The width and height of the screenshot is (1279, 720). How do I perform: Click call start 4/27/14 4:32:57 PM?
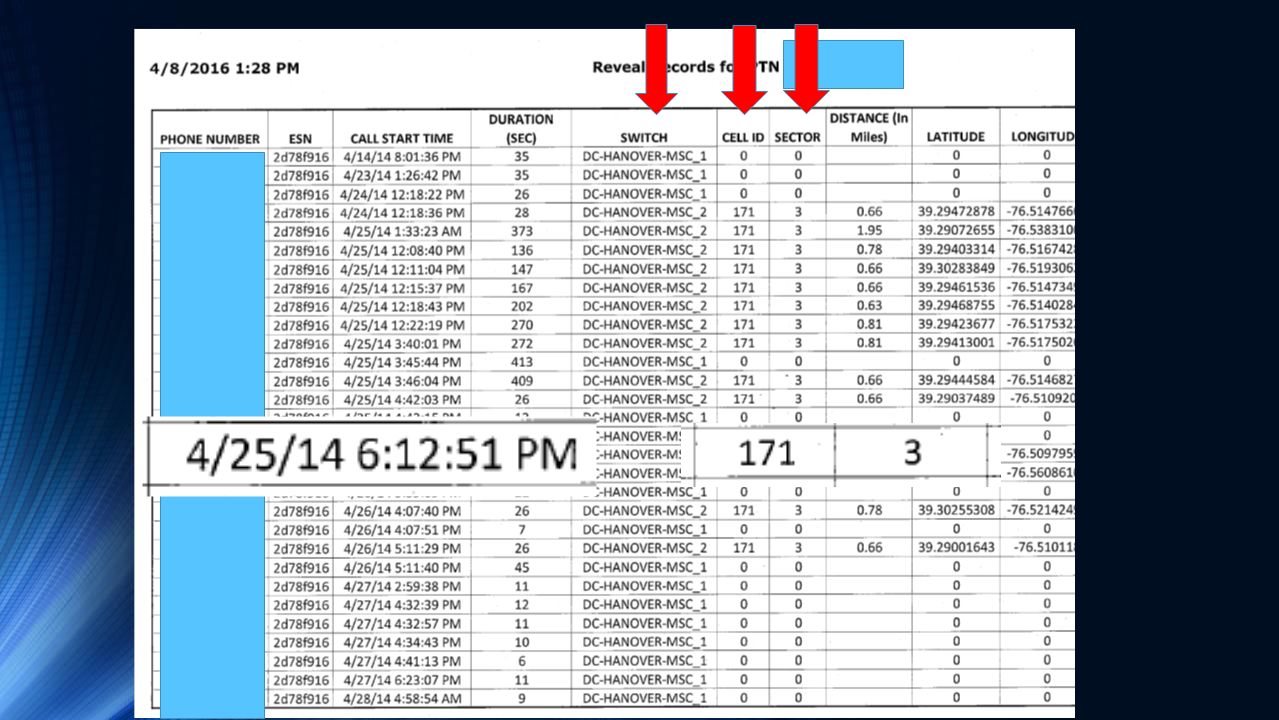pyautogui.click(x=402, y=623)
